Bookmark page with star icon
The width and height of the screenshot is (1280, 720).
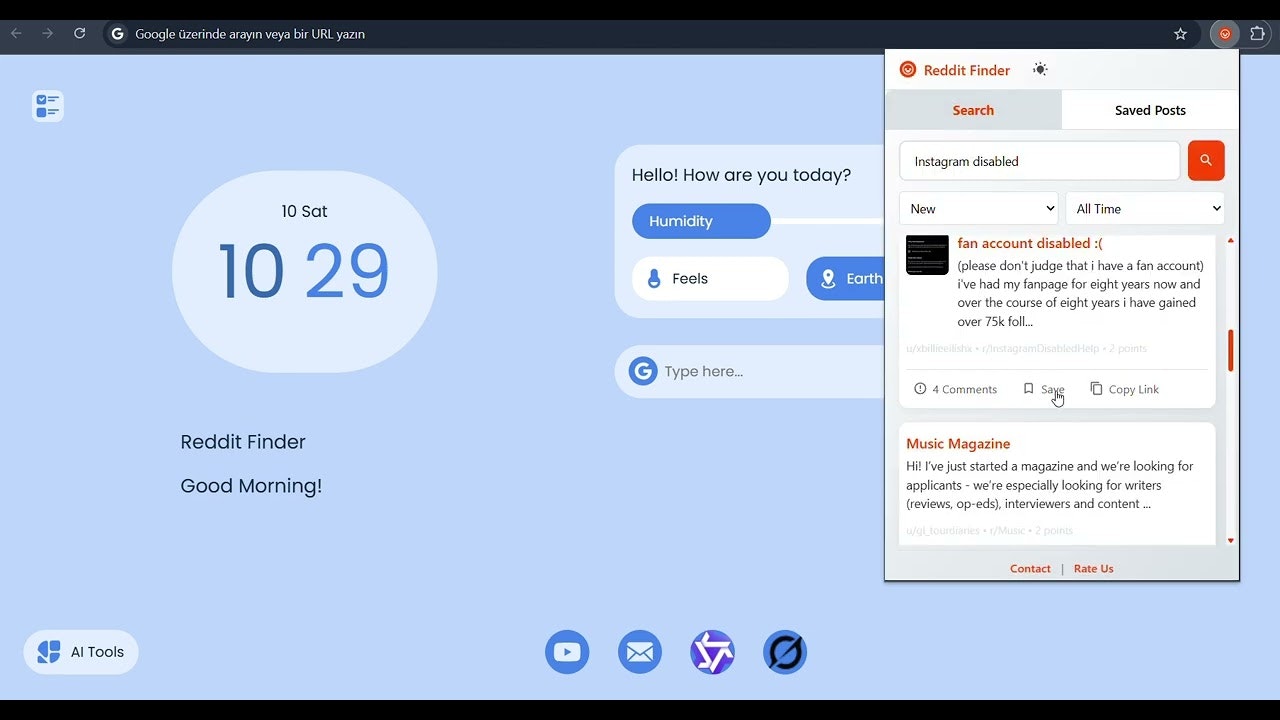[x=1180, y=34]
